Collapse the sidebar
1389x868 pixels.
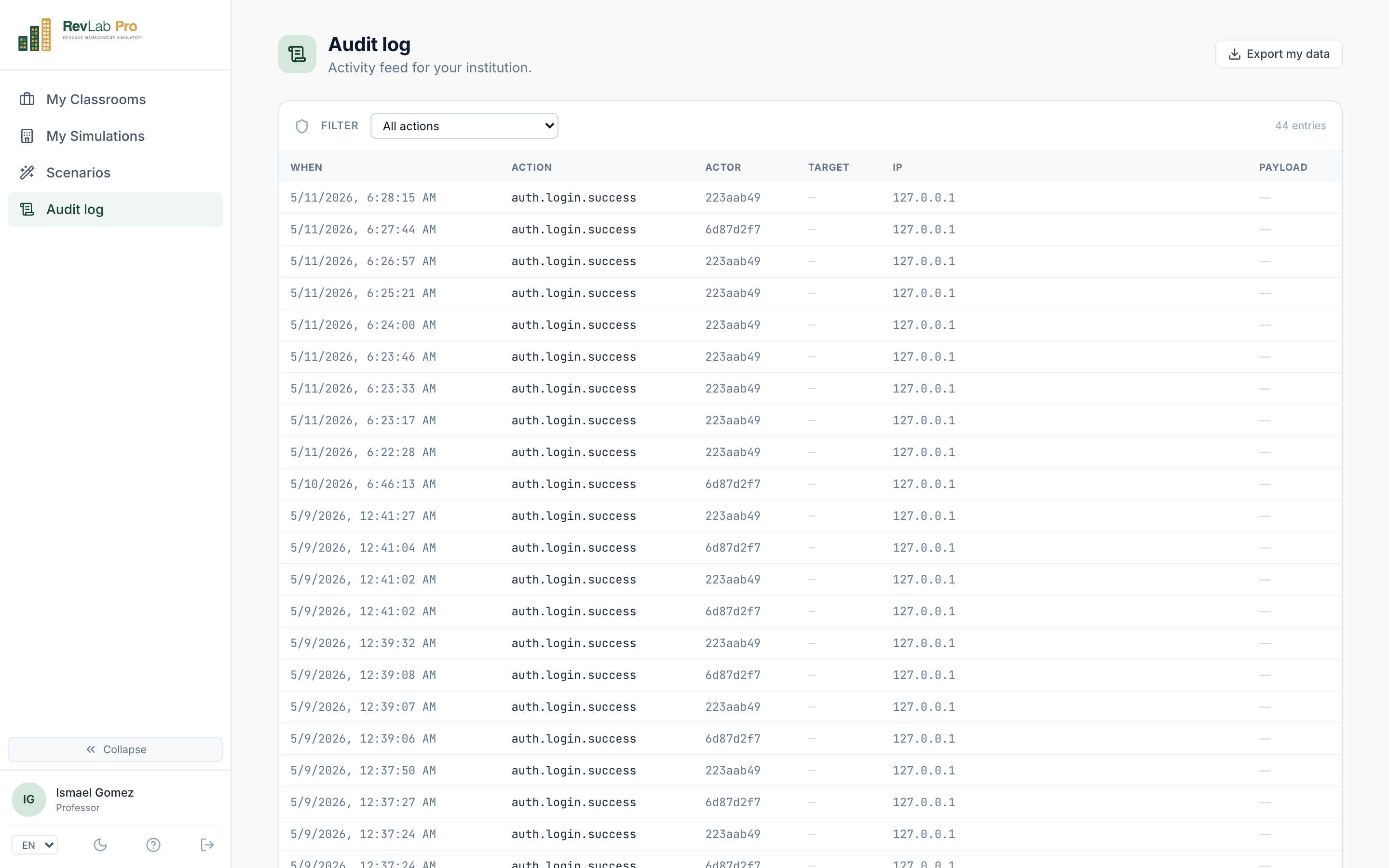115,749
